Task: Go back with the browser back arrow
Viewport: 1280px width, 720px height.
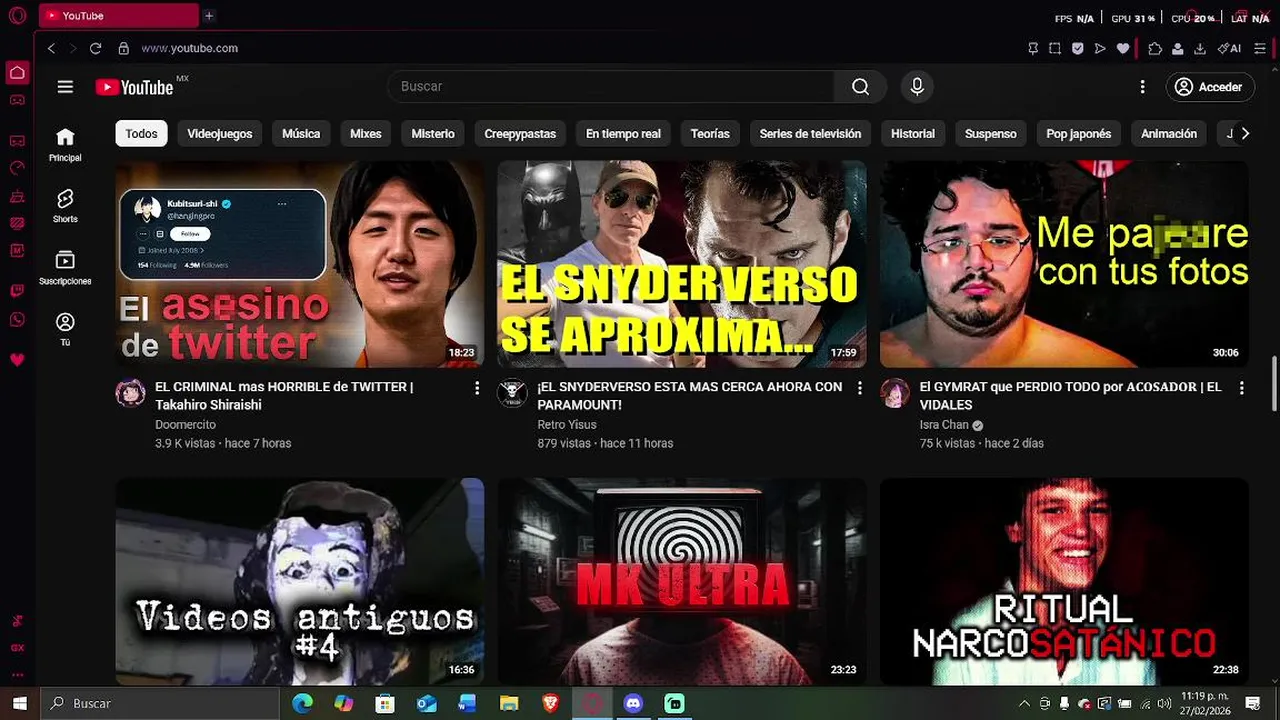Action: pyautogui.click(x=51, y=48)
